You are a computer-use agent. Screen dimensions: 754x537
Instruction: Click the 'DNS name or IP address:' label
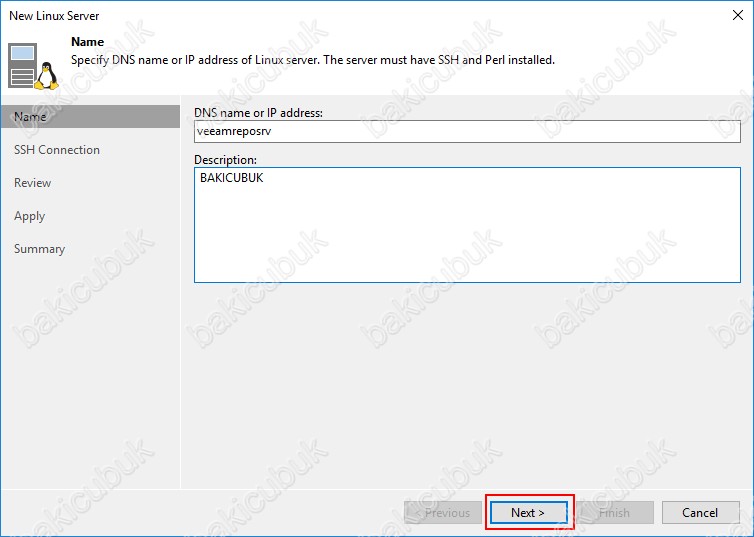point(258,112)
